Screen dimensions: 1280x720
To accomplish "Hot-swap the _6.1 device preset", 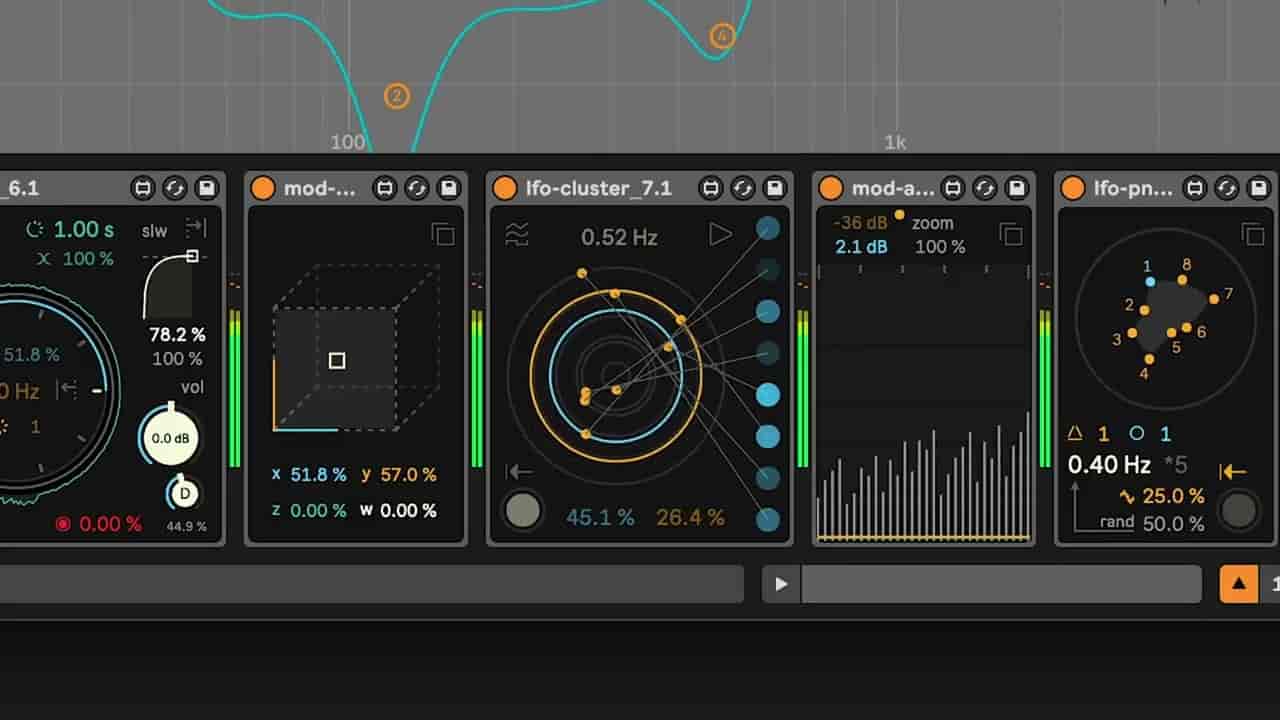I will pyautogui.click(x=175, y=188).
